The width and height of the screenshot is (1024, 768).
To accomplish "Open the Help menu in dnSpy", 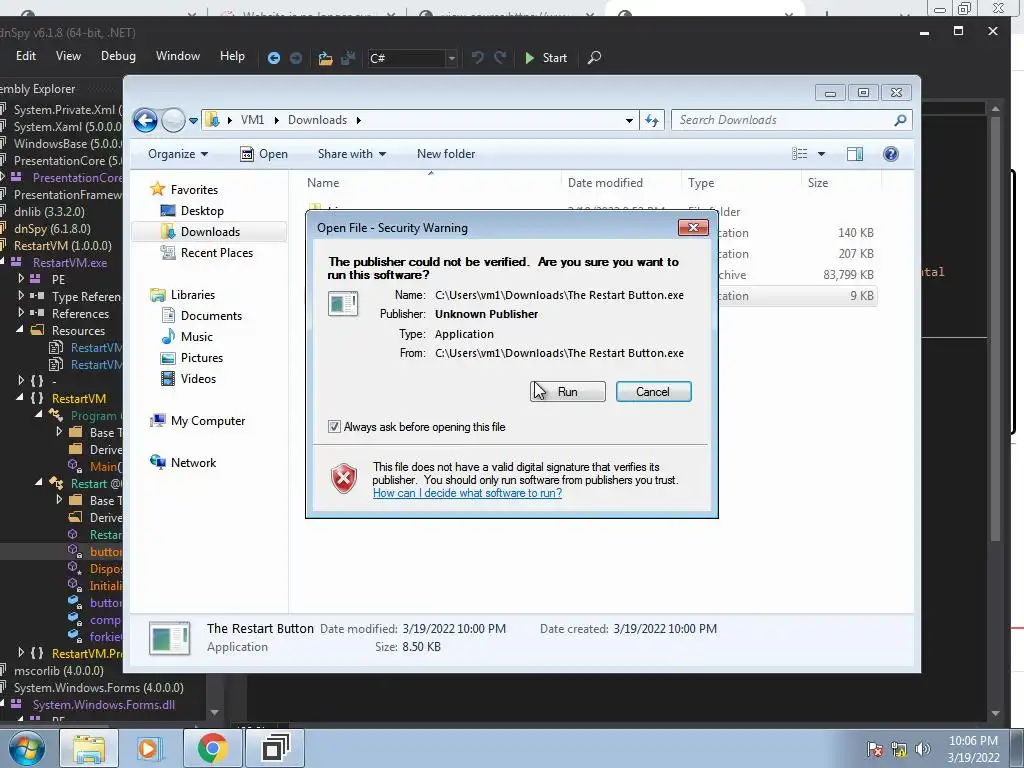I will click(x=232, y=56).
